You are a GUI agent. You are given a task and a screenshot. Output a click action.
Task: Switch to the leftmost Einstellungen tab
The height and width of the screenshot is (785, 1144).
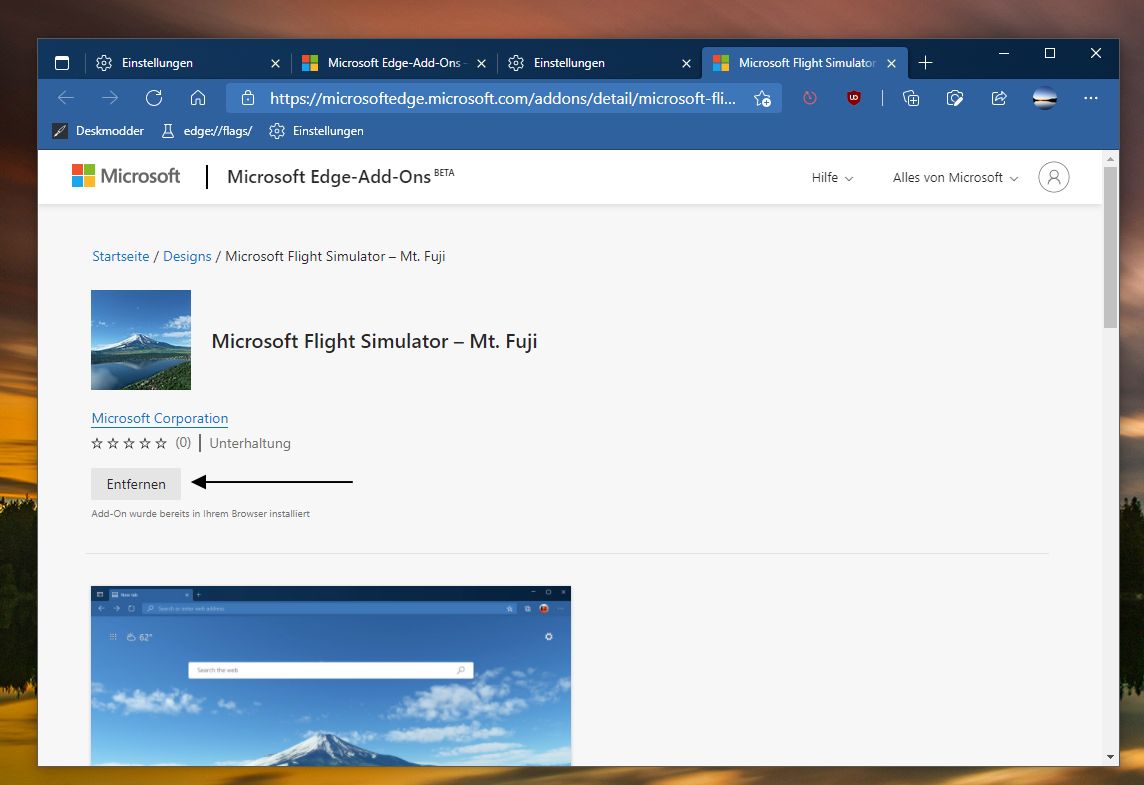[x=187, y=63]
